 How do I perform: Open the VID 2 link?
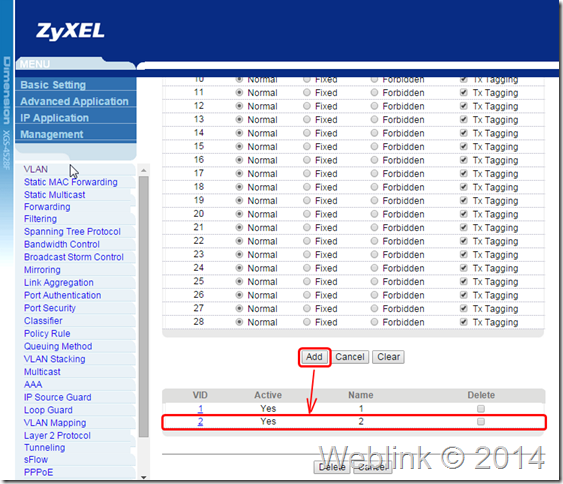(x=200, y=422)
